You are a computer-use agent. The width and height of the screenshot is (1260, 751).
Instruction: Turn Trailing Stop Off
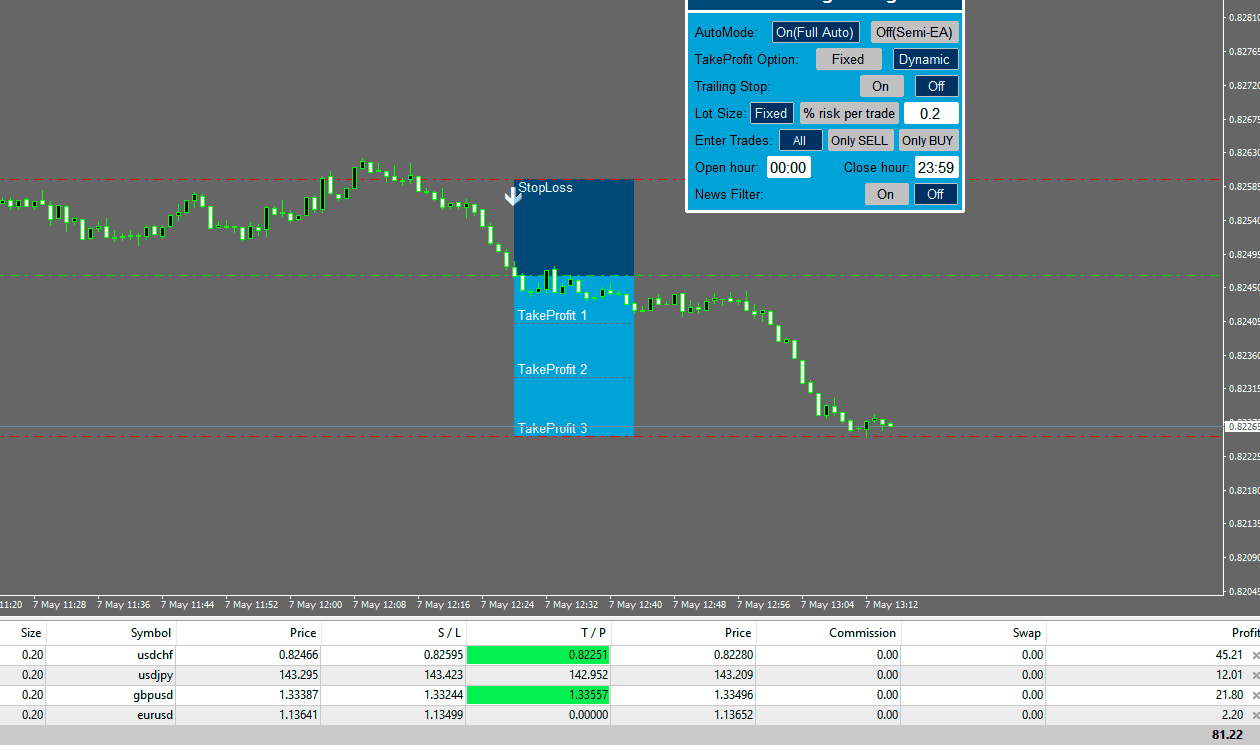(936, 86)
